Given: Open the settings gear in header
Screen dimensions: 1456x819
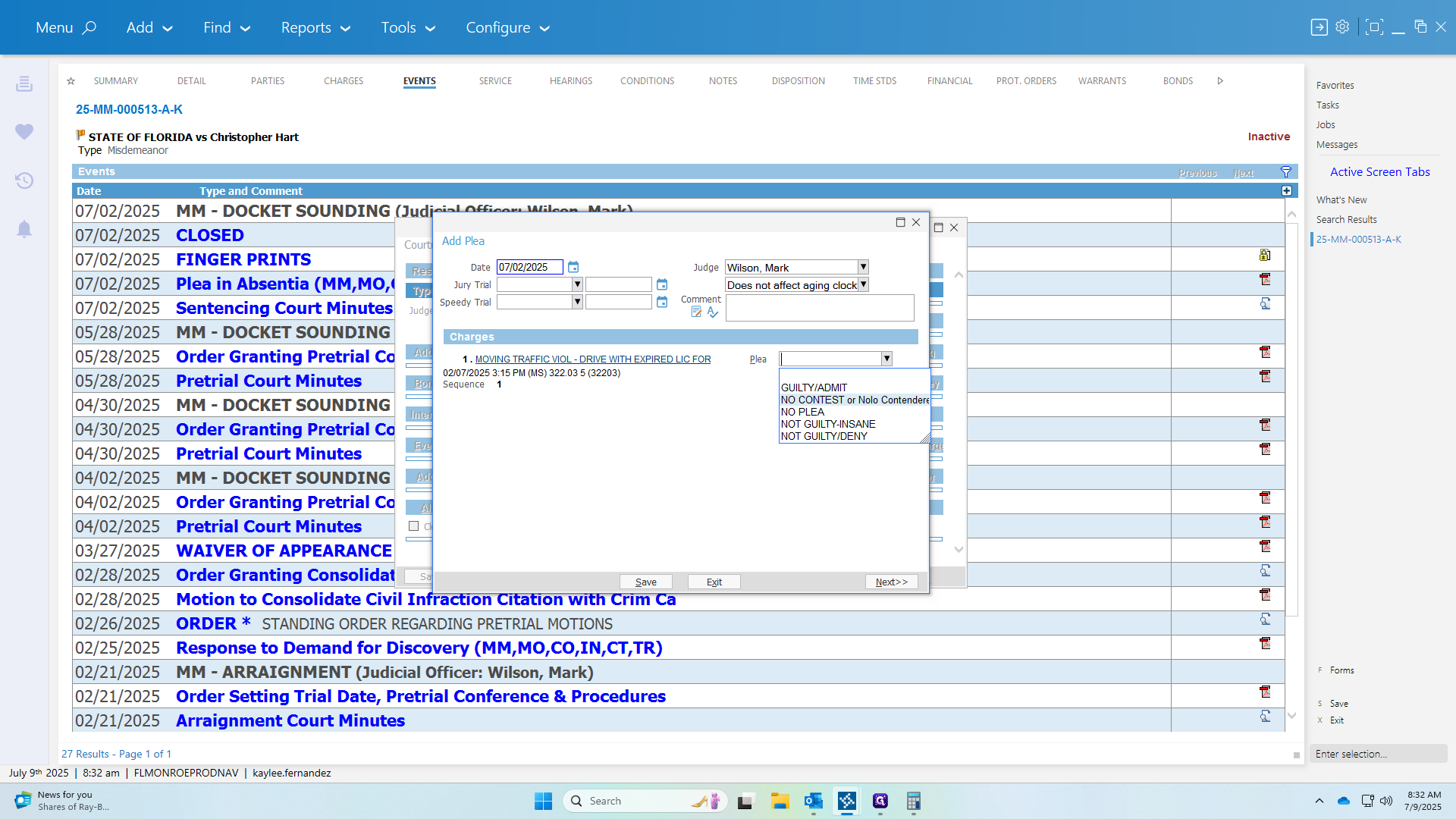Looking at the screenshot, I should coord(1342,27).
